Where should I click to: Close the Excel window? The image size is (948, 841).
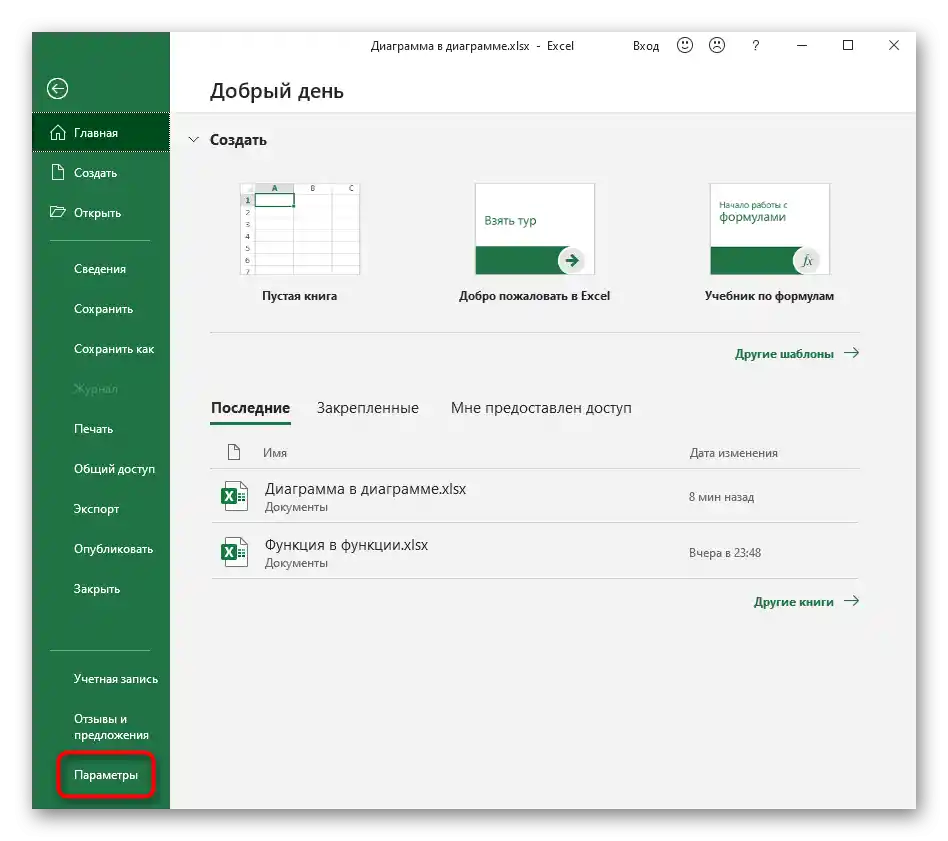pos(894,45)
